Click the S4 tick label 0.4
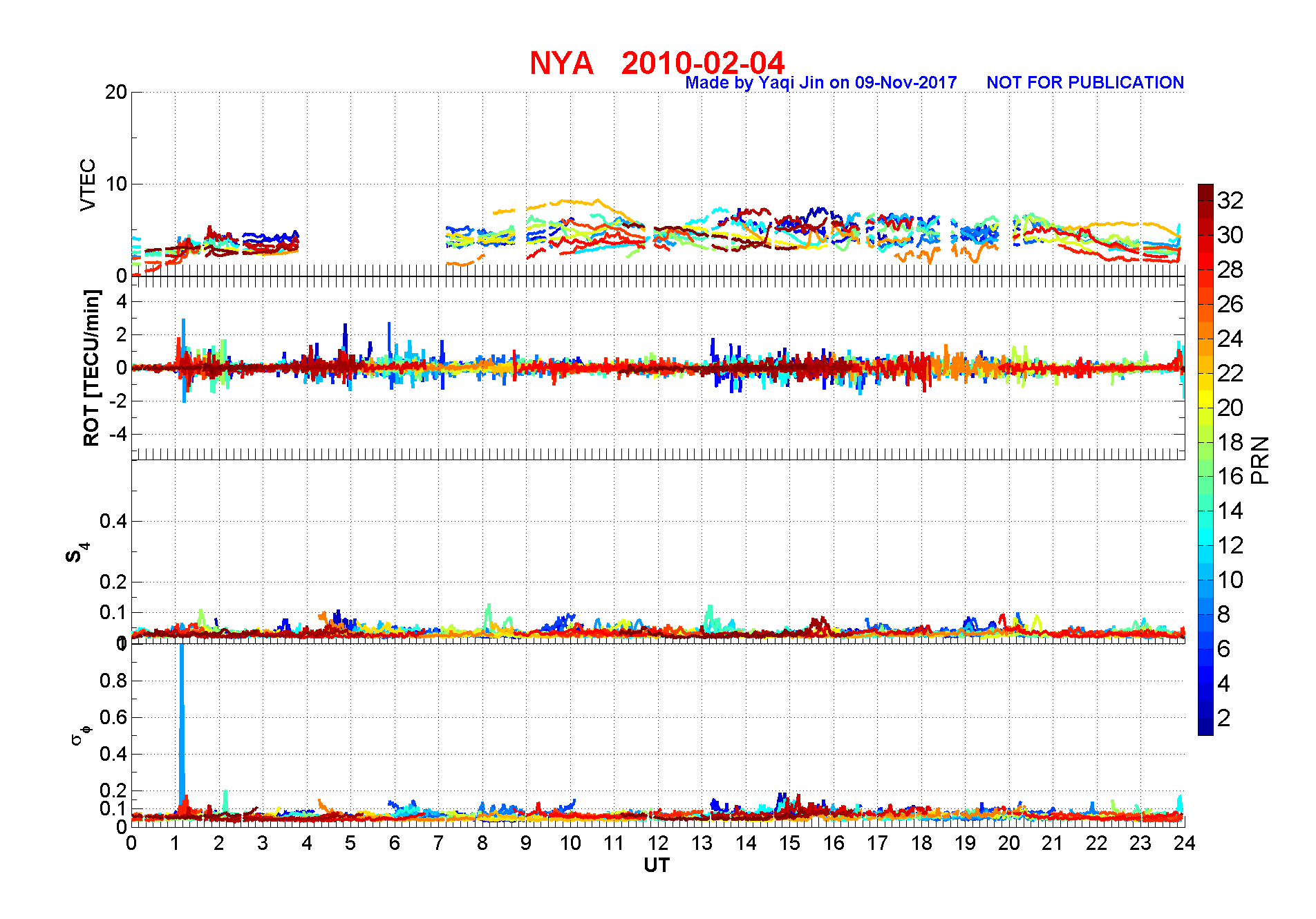 113,521
